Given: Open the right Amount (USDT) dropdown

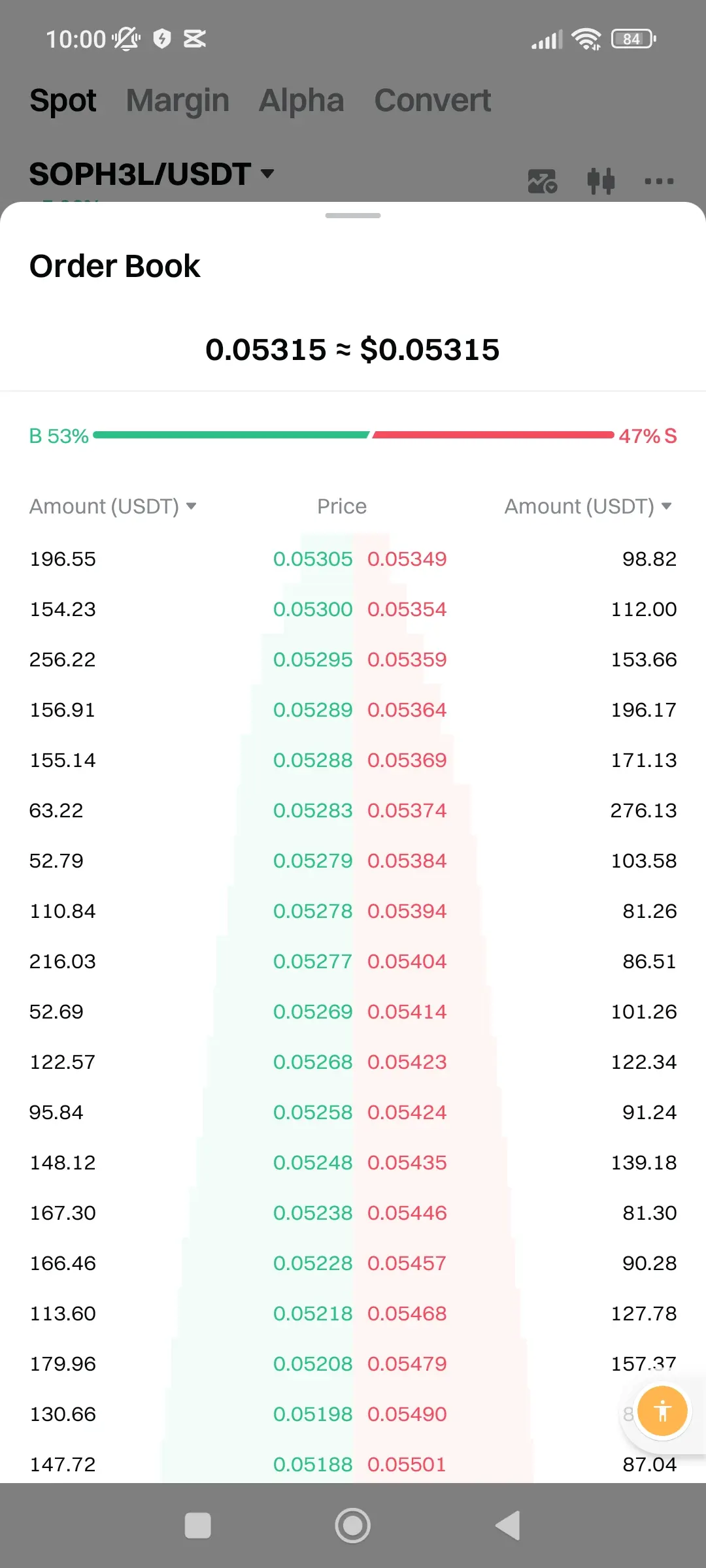Looking at the screenshot, I should (588, 506).
